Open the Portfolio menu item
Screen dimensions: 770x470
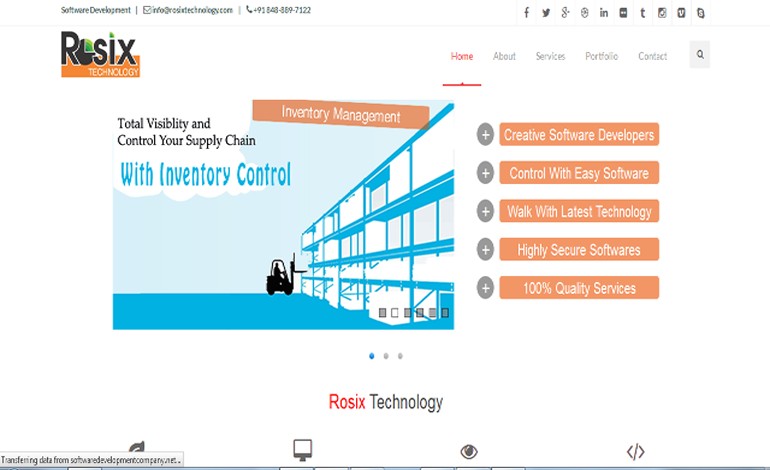[602, 56]
